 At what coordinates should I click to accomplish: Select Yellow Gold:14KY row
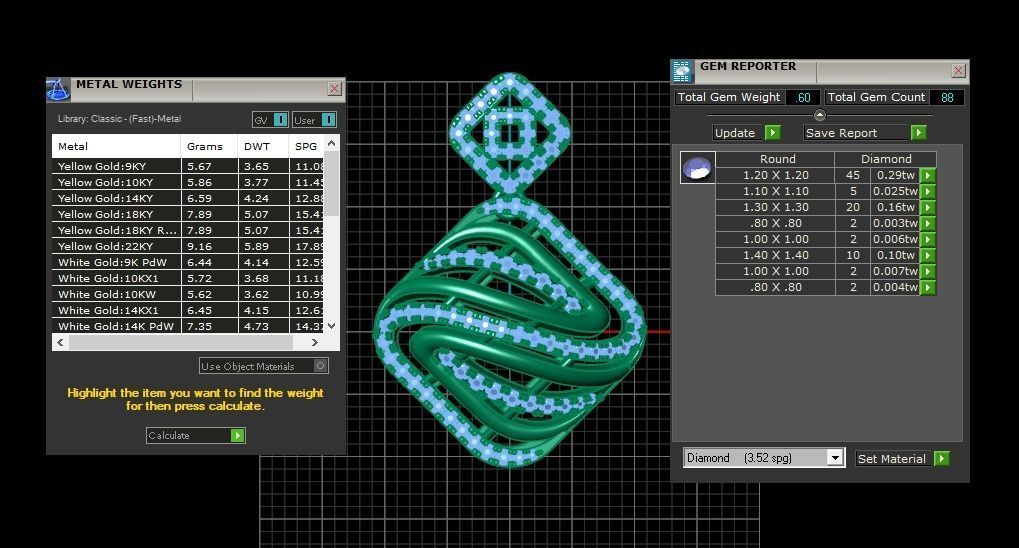coord(188,198)
